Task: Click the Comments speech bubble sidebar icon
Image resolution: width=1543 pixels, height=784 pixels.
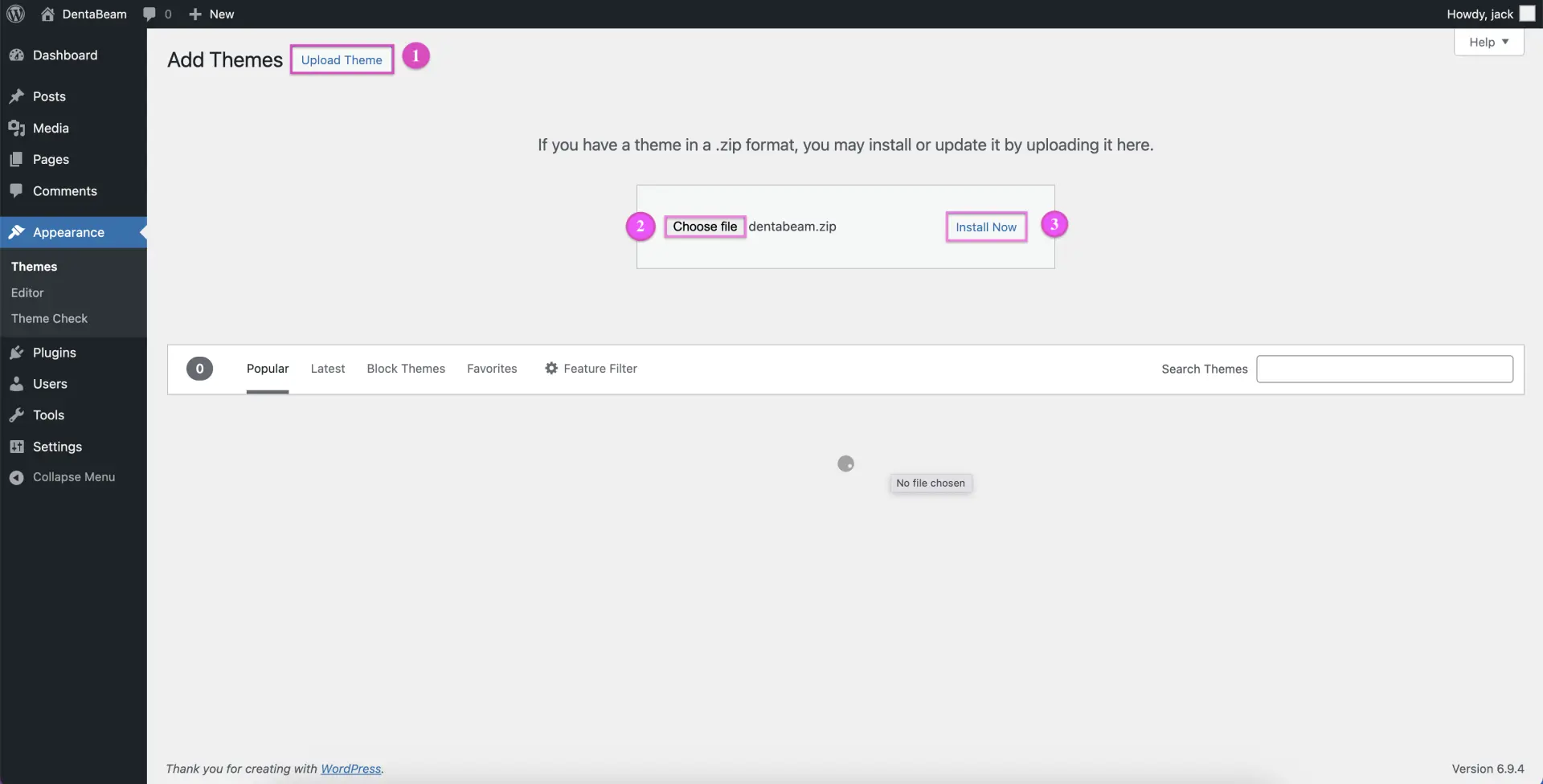Action: pos(16,190)
